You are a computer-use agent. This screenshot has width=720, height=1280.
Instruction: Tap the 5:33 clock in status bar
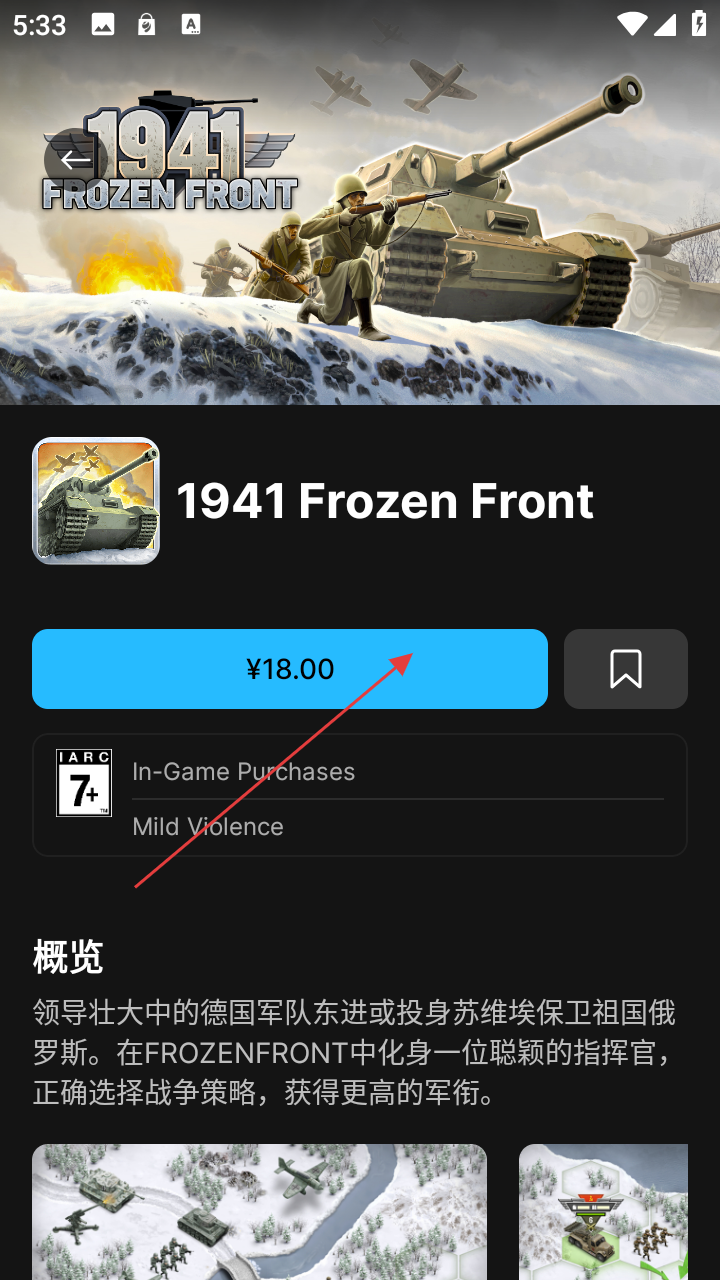point(39,25)
